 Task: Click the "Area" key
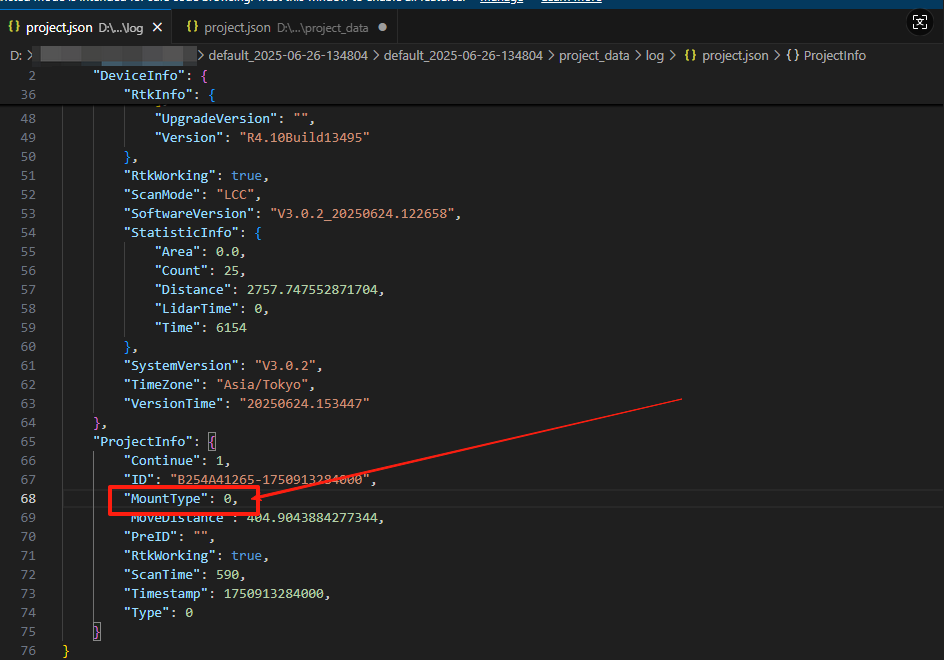178,251
